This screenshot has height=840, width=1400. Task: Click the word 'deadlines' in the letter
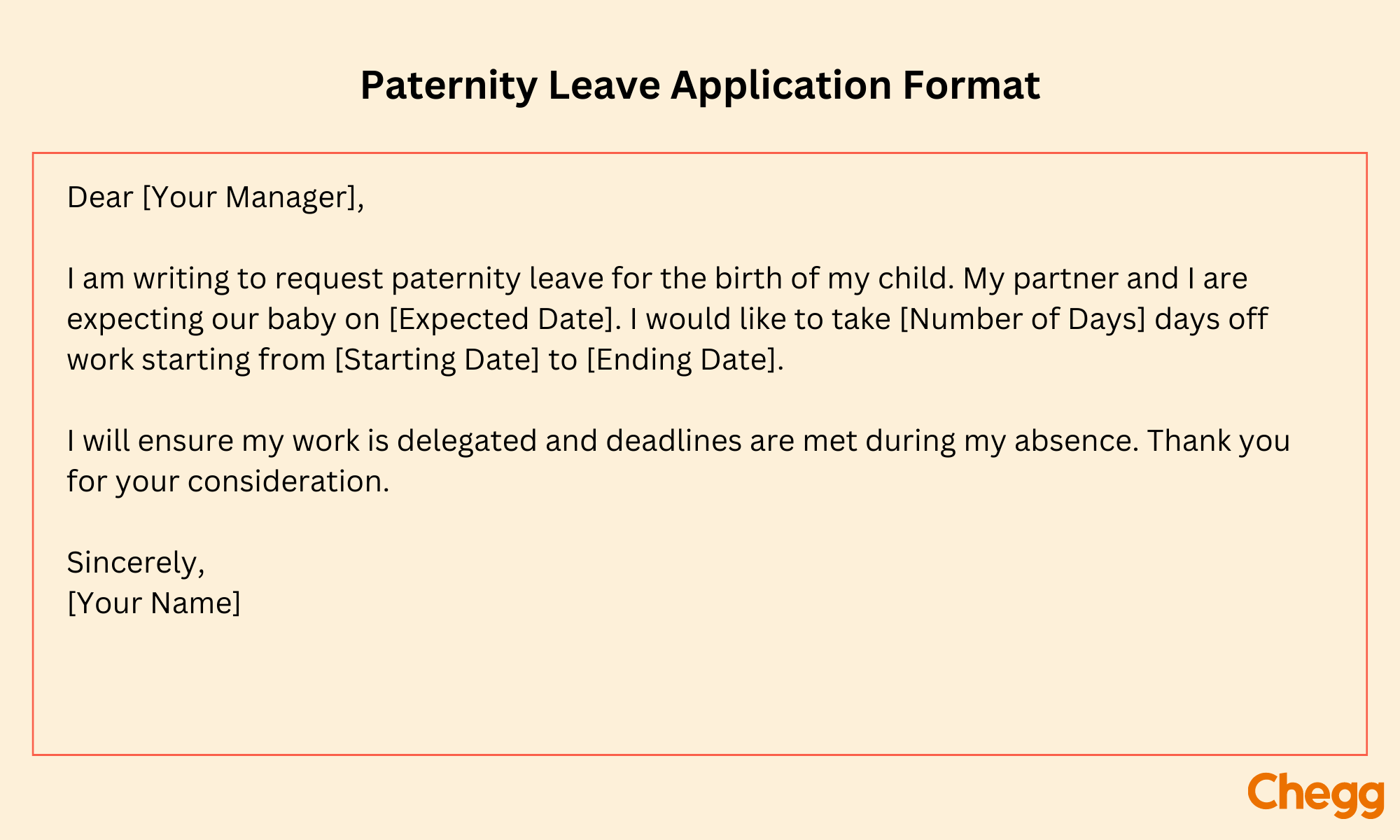point(673,441)
